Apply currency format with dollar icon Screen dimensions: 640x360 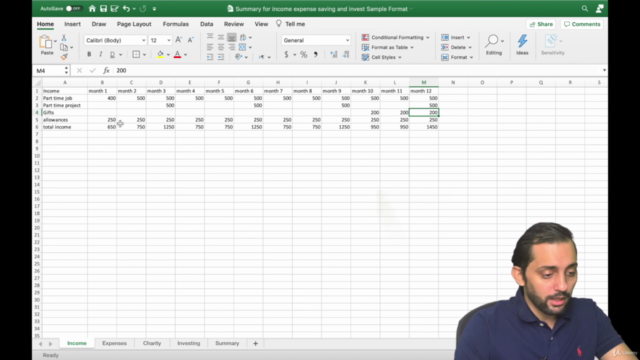[287, 54]
